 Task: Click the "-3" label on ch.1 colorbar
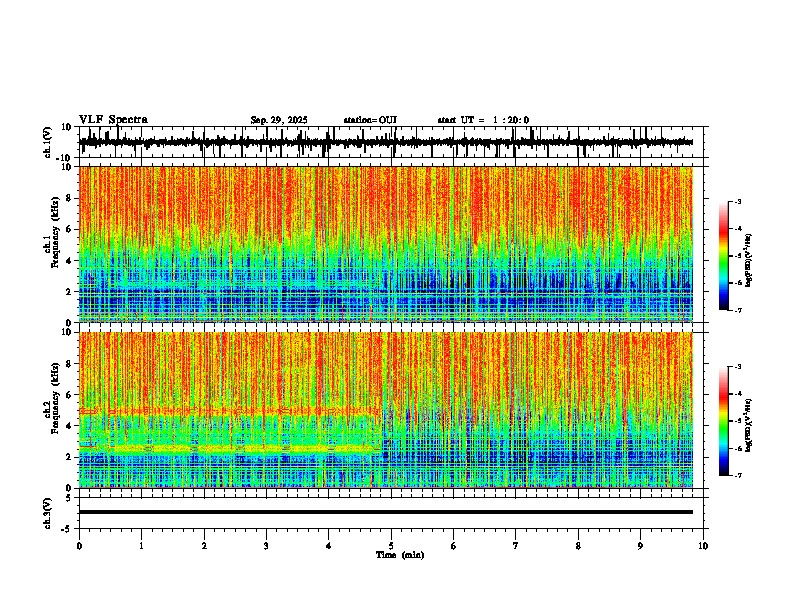738,201
